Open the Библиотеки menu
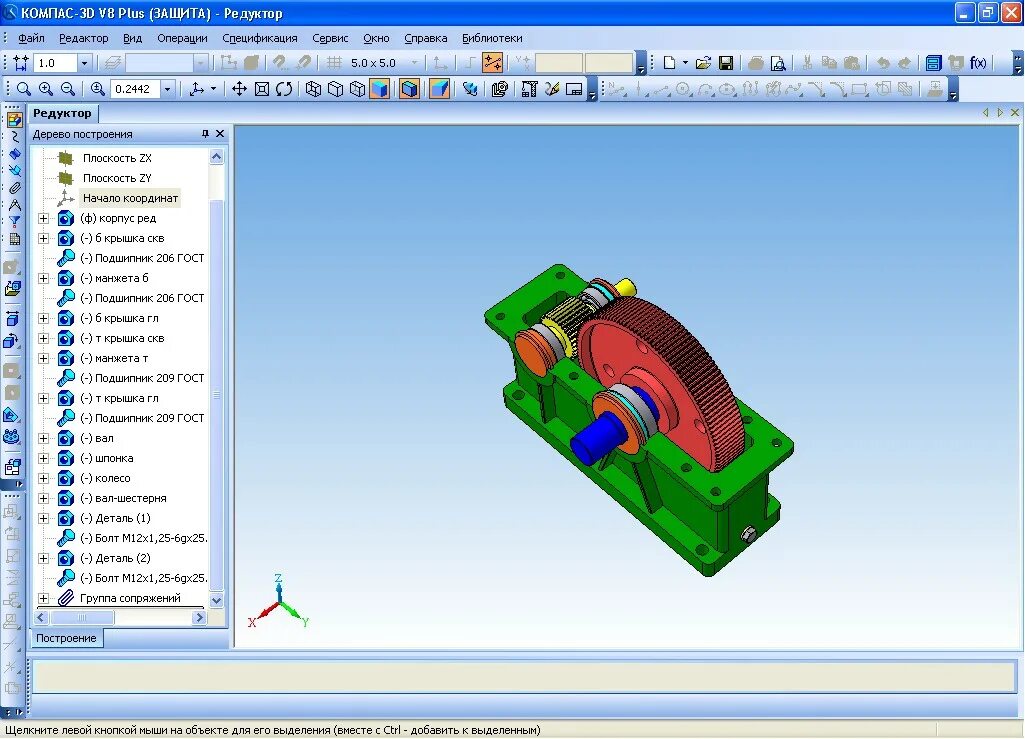 492,38
